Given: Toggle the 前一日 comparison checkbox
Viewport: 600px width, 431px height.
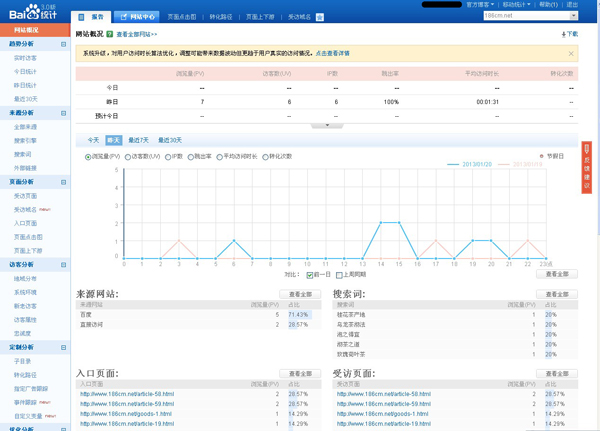Looking at the screenshot, I should click(x=310, y=274).
